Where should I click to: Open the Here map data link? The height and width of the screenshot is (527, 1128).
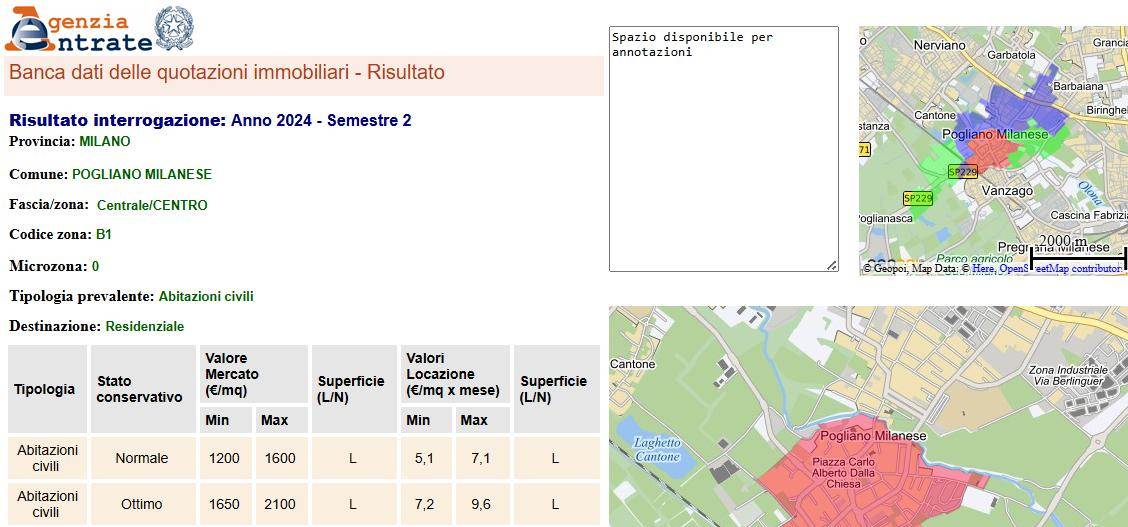tap(983, 269)
